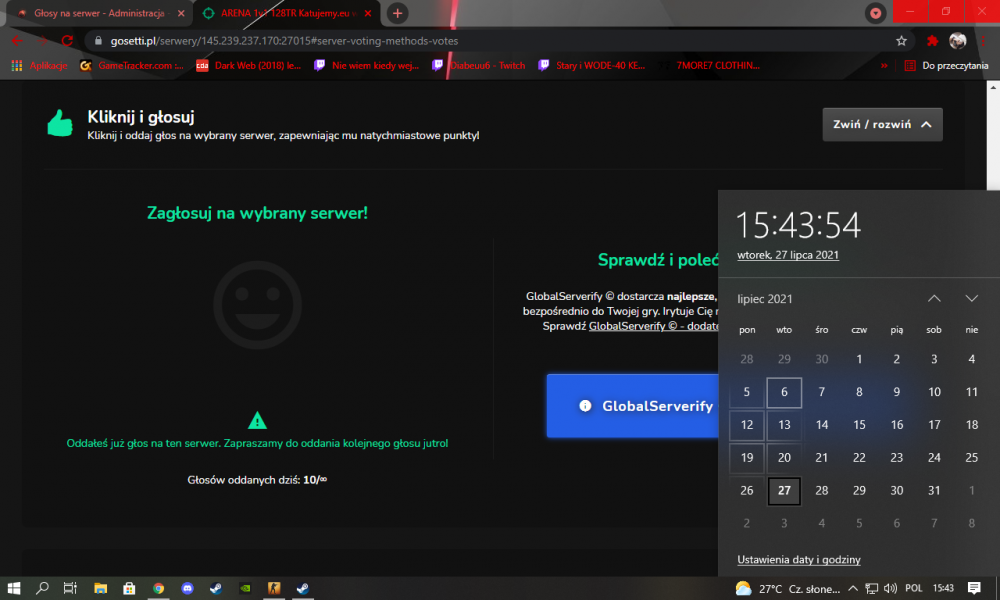Close the Głosy na serwer tab
Viewport: 1000px width, 600px height.
point(181,13)
